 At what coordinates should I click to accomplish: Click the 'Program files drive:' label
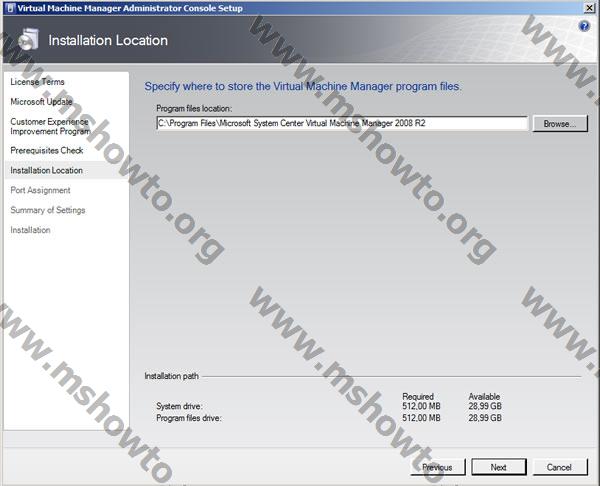(x=189, y=418)
